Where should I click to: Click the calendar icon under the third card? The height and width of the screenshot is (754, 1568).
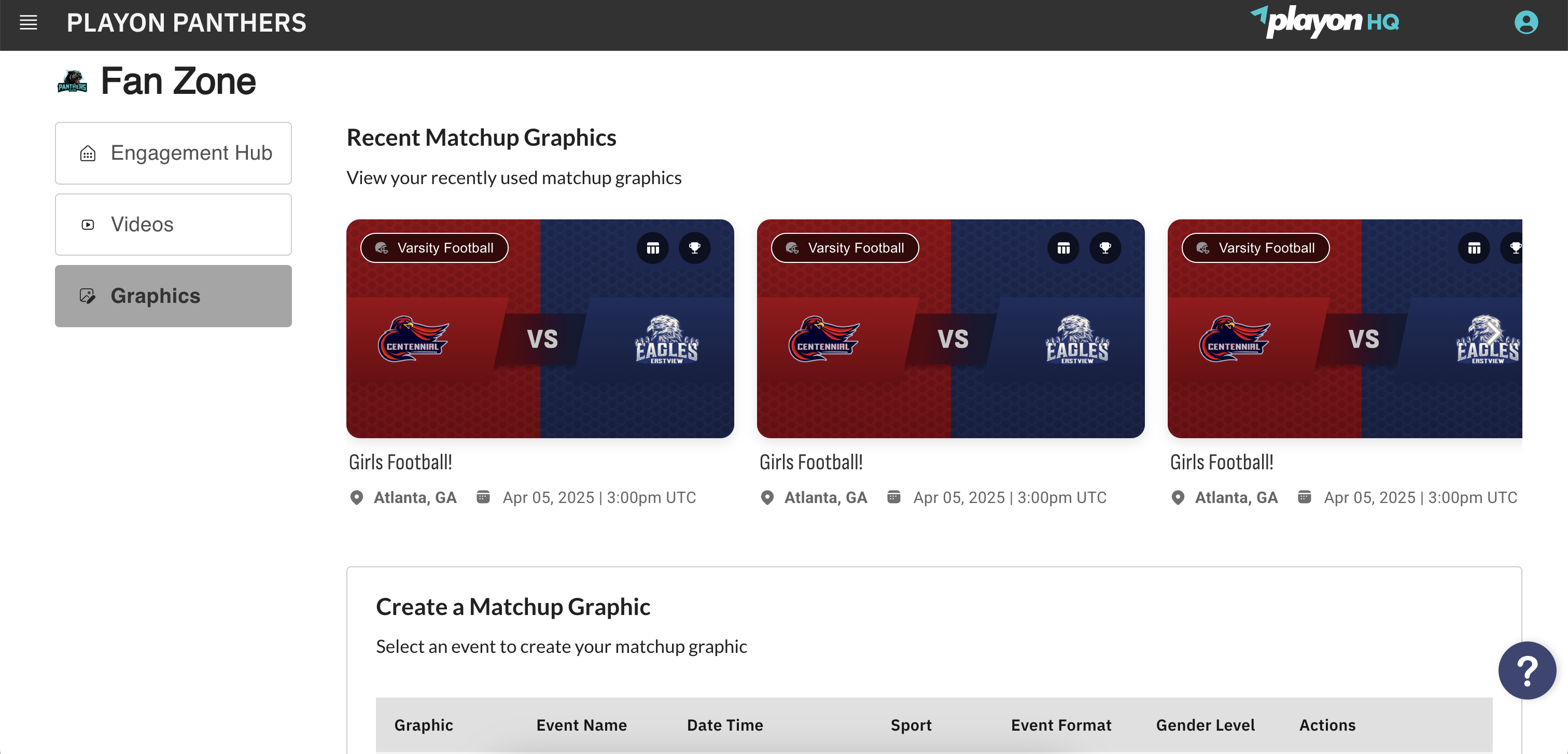1305,497
